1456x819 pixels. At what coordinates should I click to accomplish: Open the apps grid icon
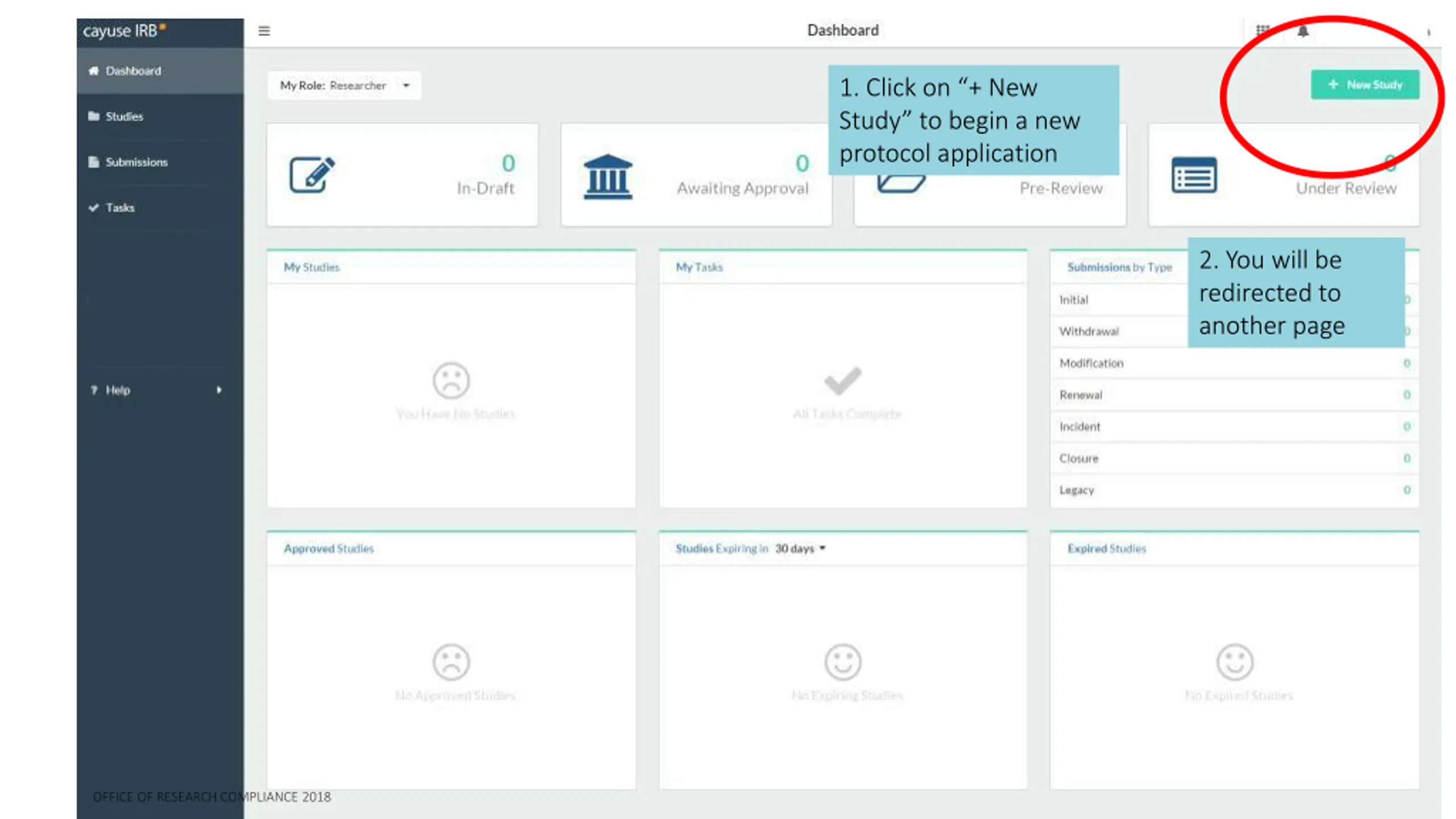(x=1263, y=30)
